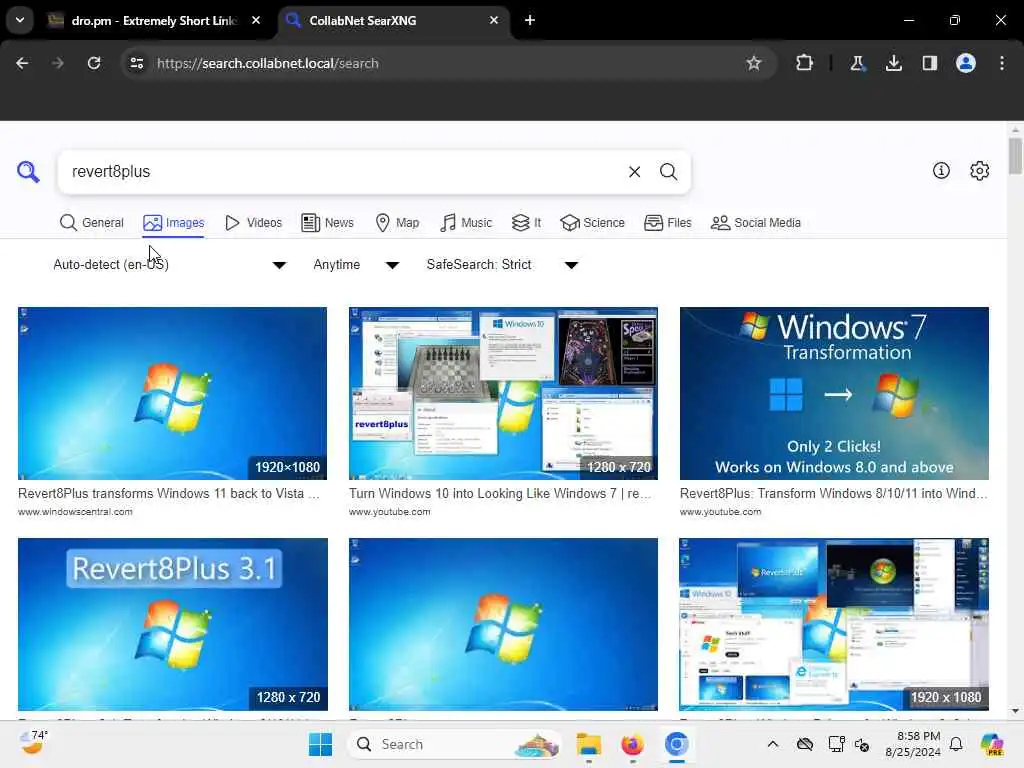The image size is (1024, 768).
Task: Open Chrome Labs flask icon
Action: 857,63
